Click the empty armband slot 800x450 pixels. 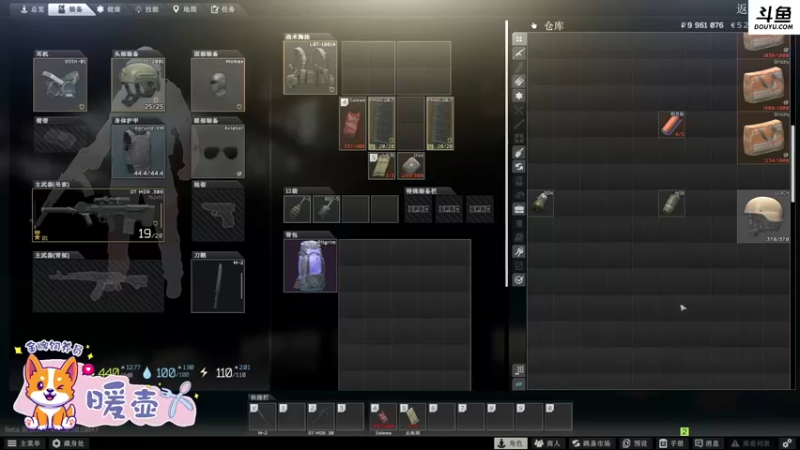tap(60, 138)
